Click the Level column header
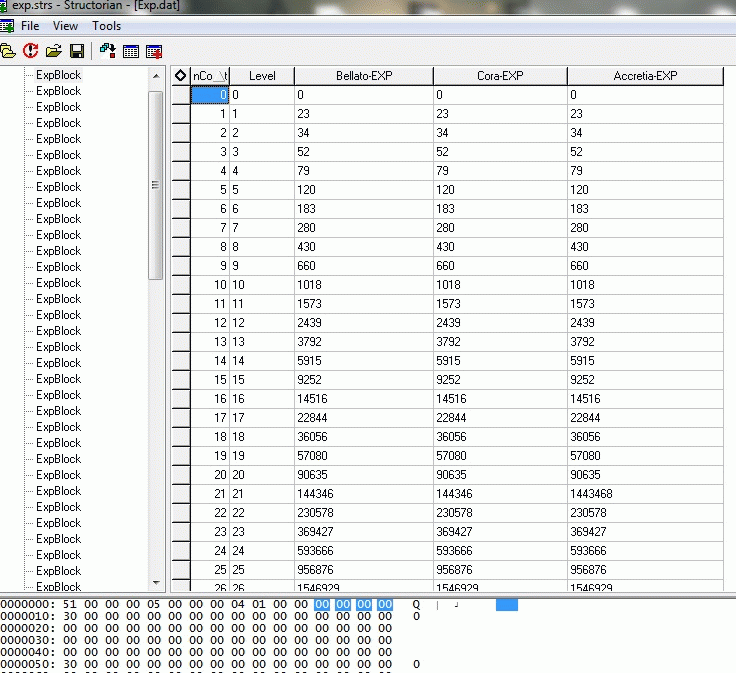This screenshot has height=673, width=736. click(262, 76)
